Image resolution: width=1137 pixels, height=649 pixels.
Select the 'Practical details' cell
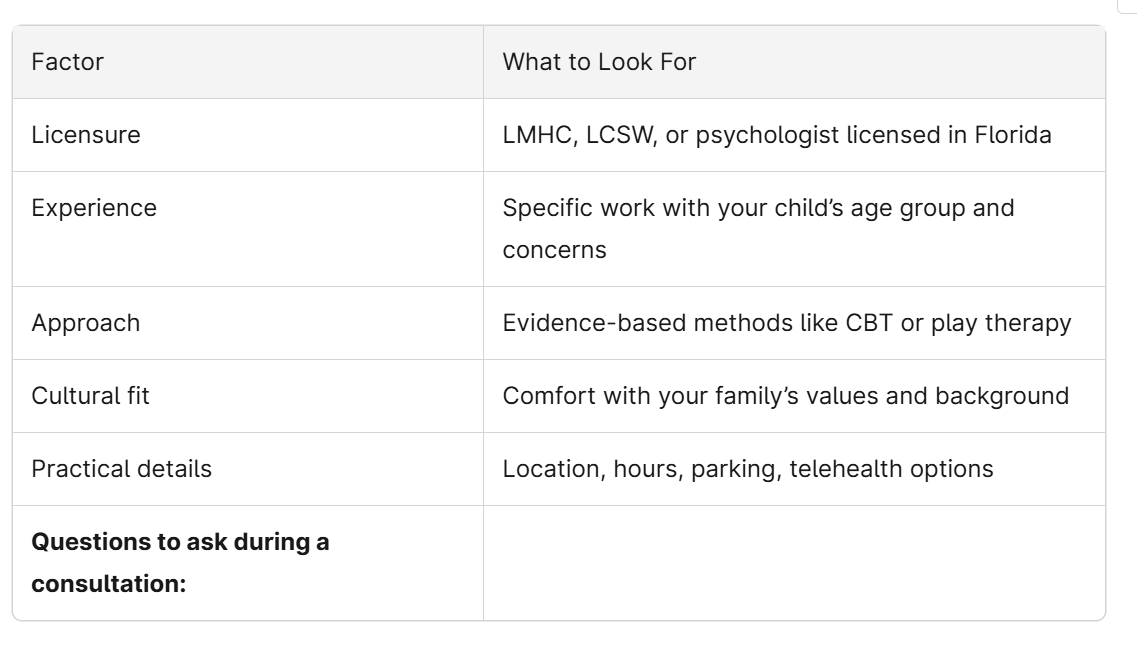[122, 469]
